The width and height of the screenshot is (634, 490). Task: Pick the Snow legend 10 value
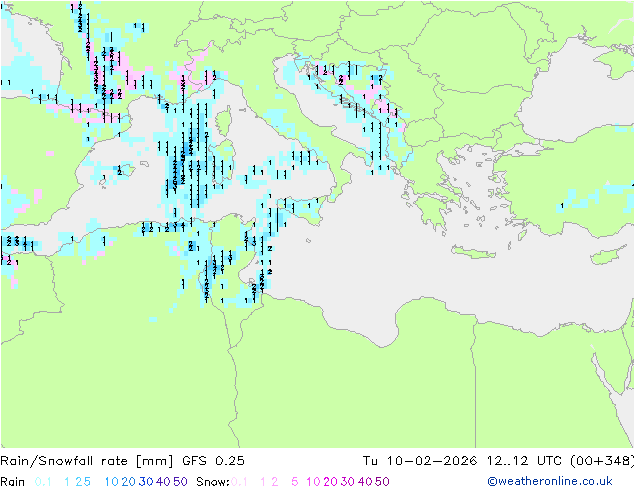pyautogui.click(x=313, y=482)
